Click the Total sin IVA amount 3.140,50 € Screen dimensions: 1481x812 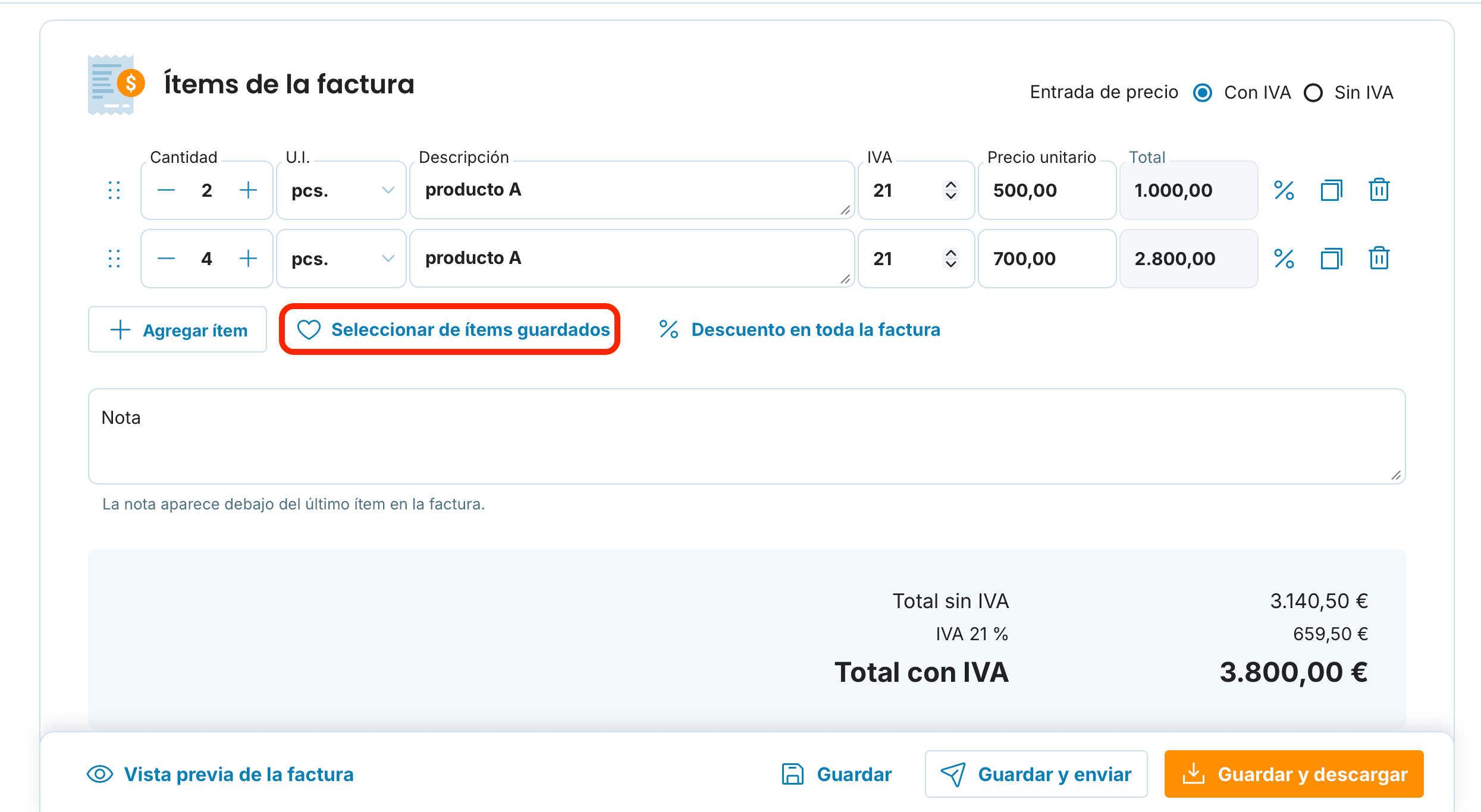pos(1319,601)
